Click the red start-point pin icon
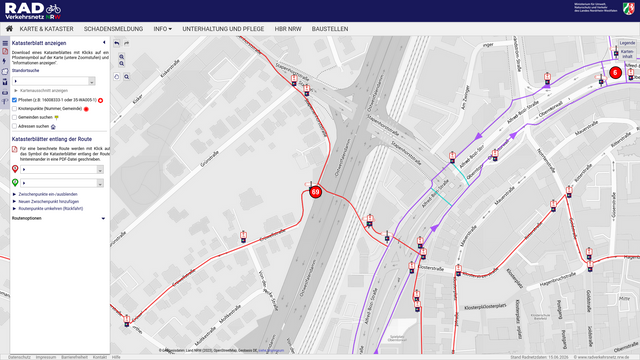Screen dimensions: 640x360 pyautogui.click(x=15, y=169)
